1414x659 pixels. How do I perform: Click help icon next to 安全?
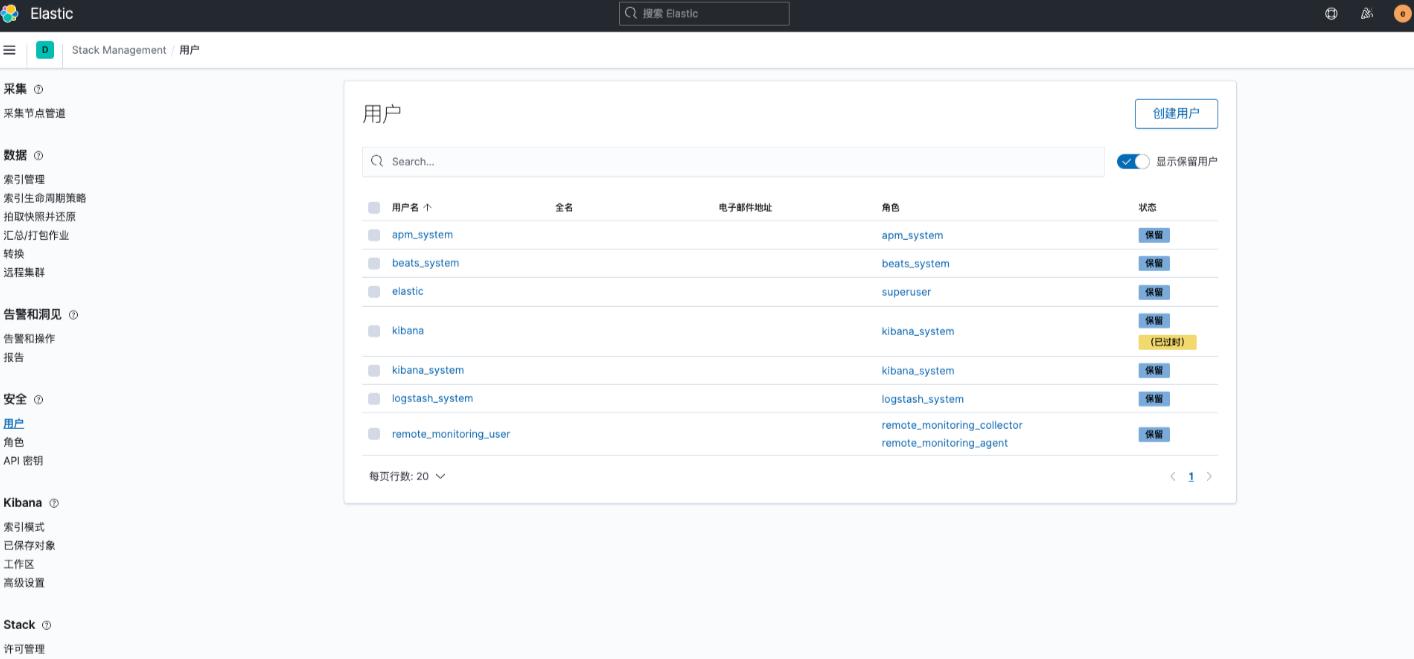tap(39, 400)
